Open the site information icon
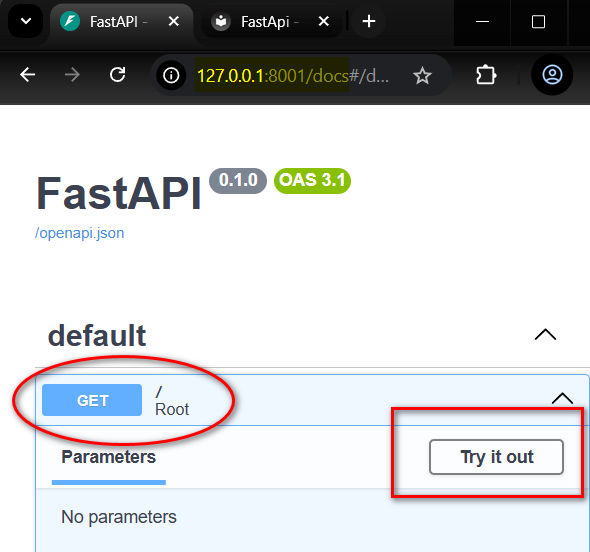This screenshot has height=552, width=590. (171, 75)
